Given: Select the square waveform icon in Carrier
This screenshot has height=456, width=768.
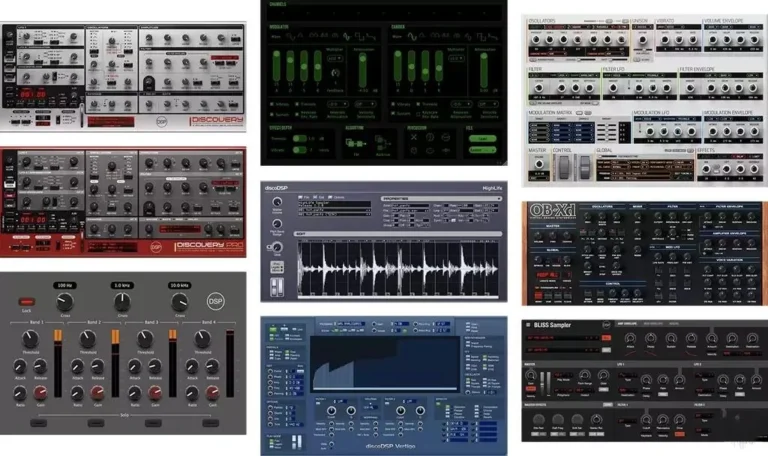Looking at the screenshot, I should (481, 36).
